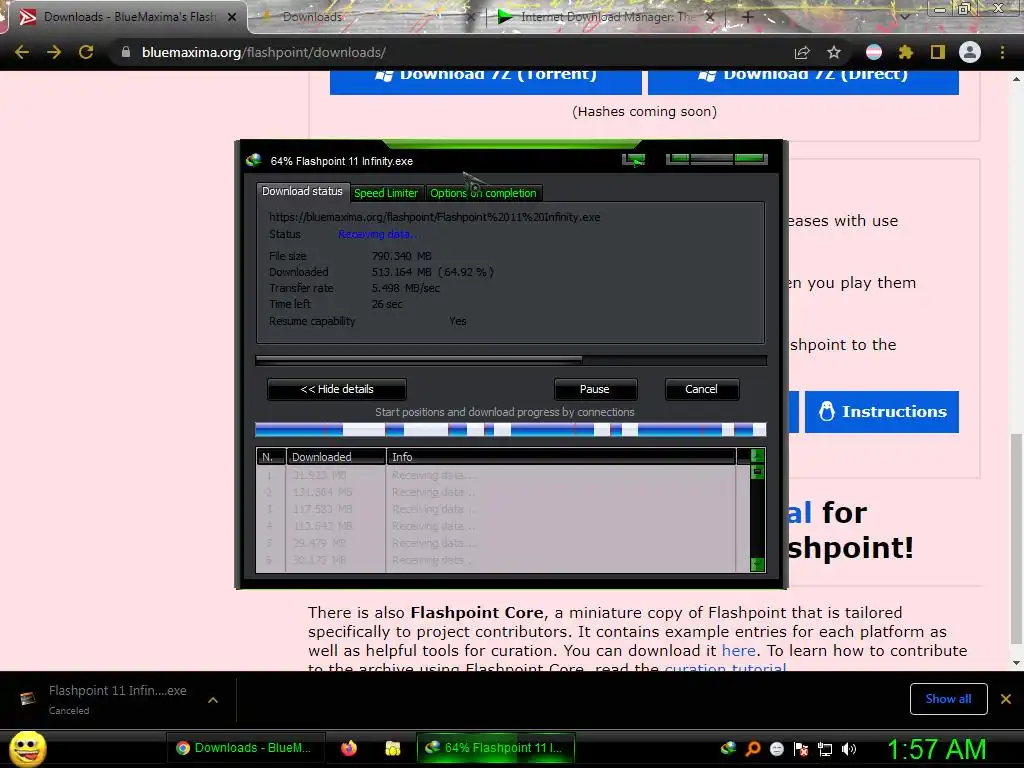The width and height of the screenshot is (1024, 768).
Task: Open the tab search dropdown chevron
Action: click(x=904, y=17)
